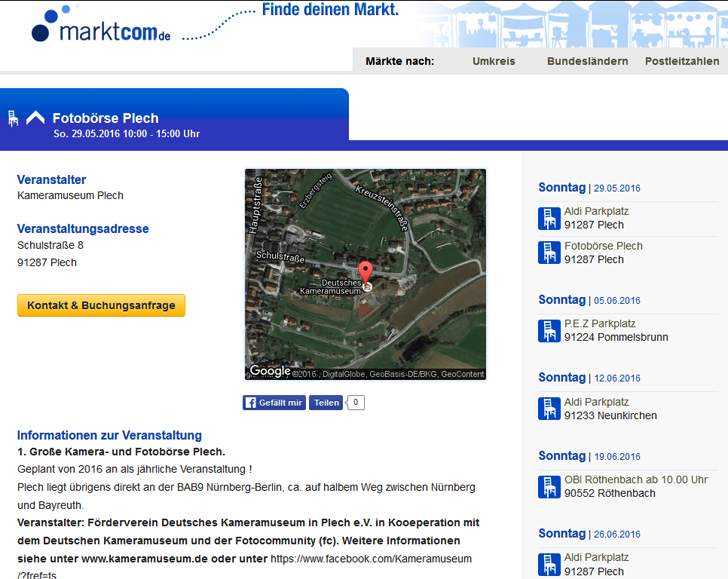Click the satellite map thumbnail
Viewport: 728px width, 579px height.
tap(365, 274)
